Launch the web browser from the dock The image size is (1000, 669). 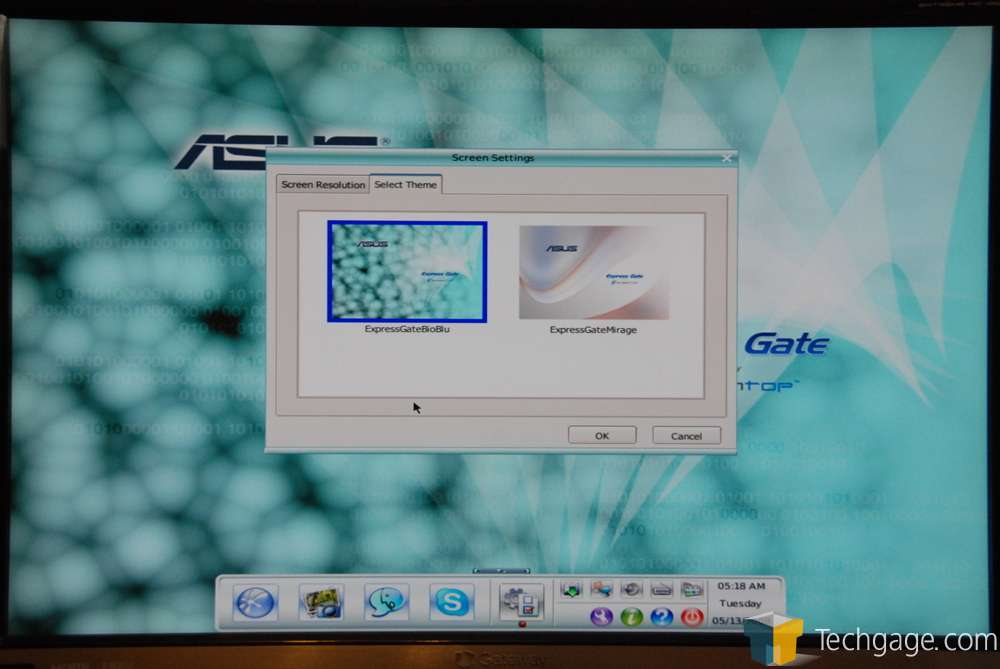(x=255, y=602)
